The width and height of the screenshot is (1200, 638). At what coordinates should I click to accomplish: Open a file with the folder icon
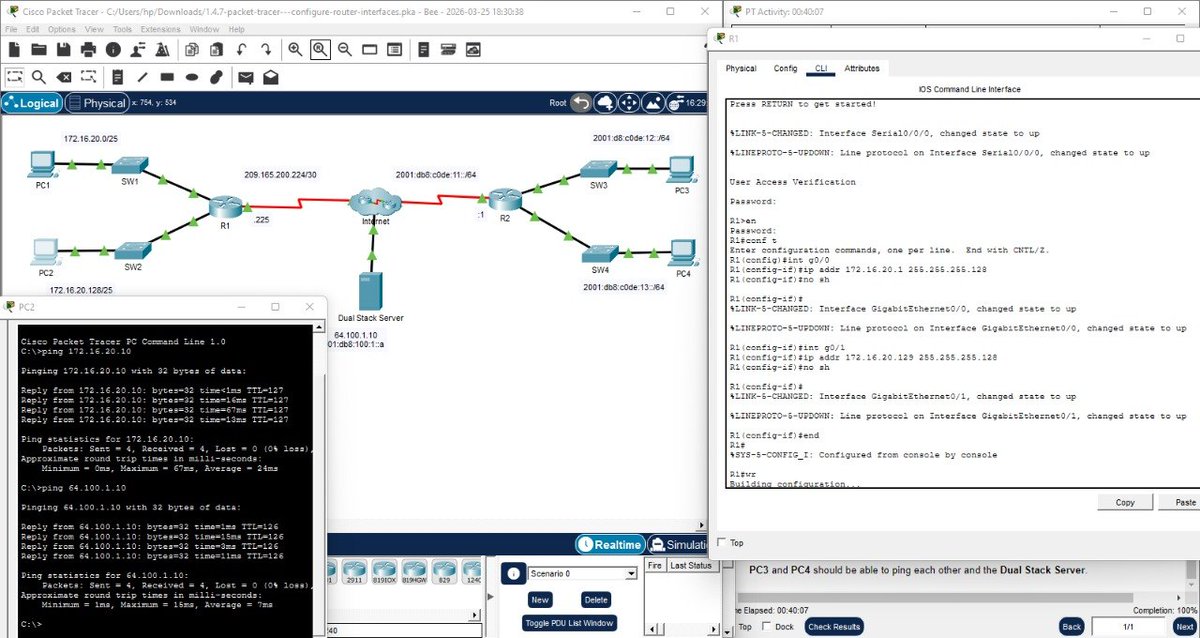[x=39, y=49]
